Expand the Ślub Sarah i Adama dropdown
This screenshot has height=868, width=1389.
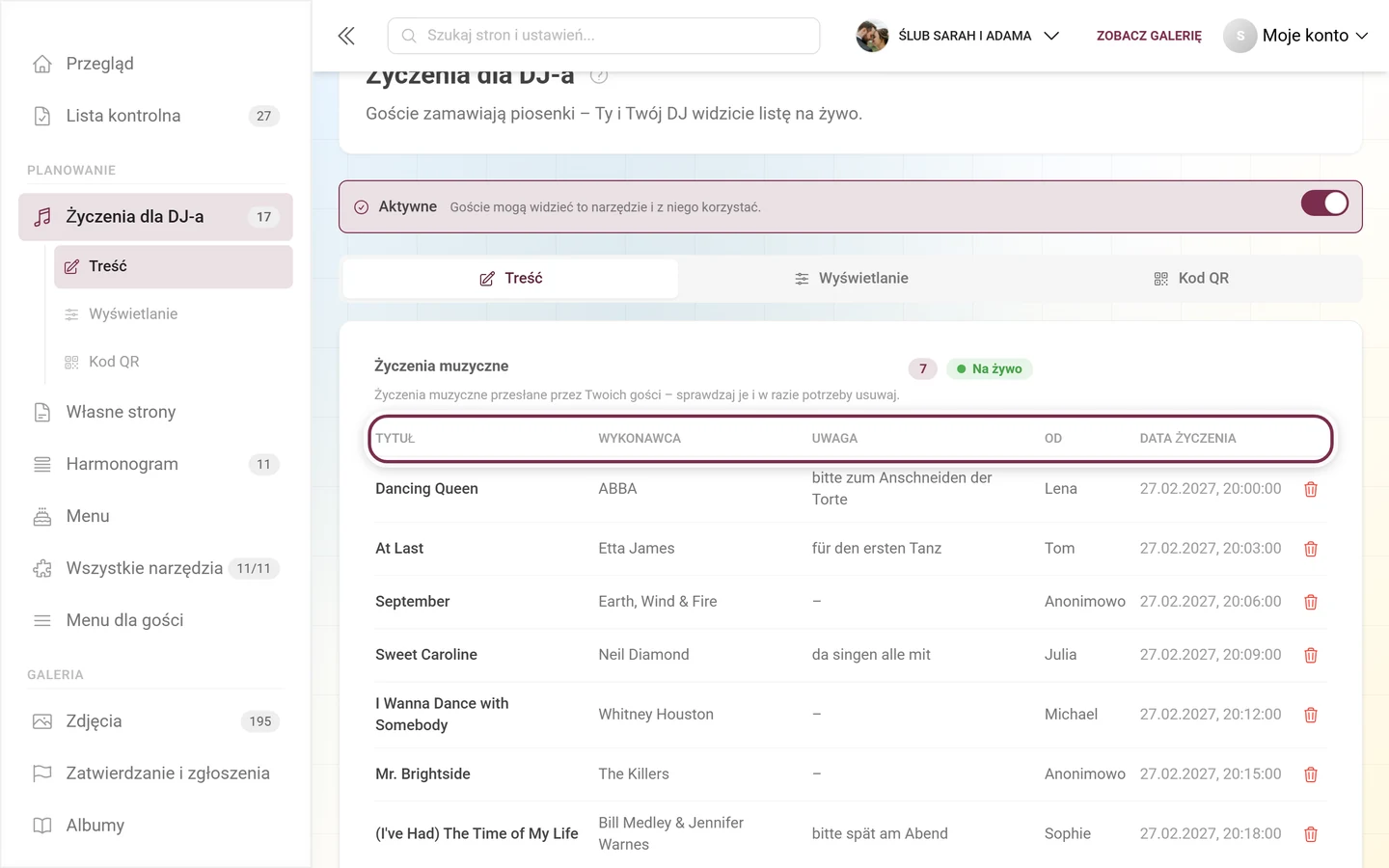pos(958,36)
